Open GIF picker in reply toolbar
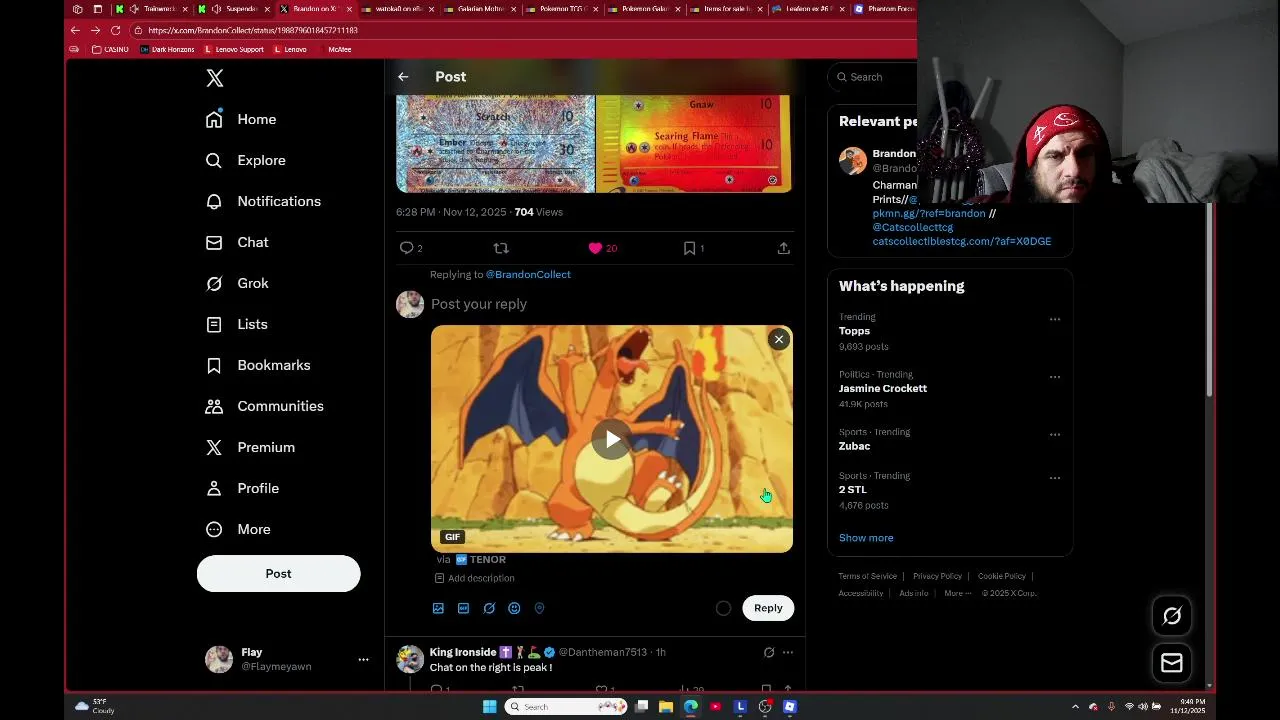 click(x=463, y=608)
